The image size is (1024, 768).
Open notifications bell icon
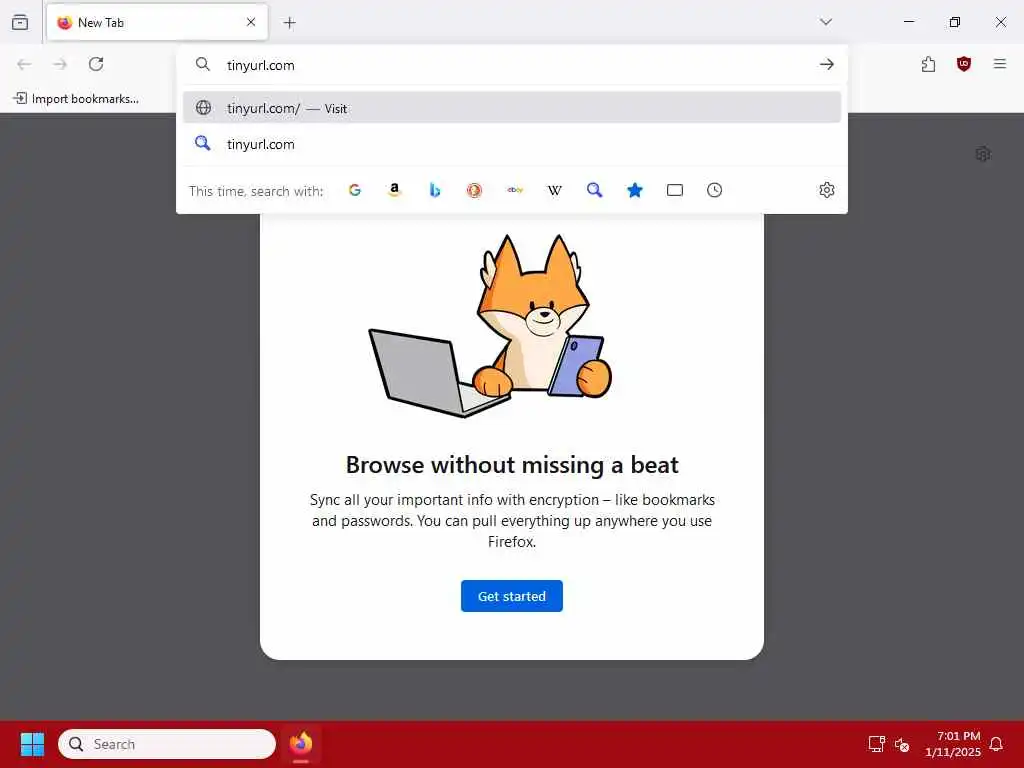[996, 744]
